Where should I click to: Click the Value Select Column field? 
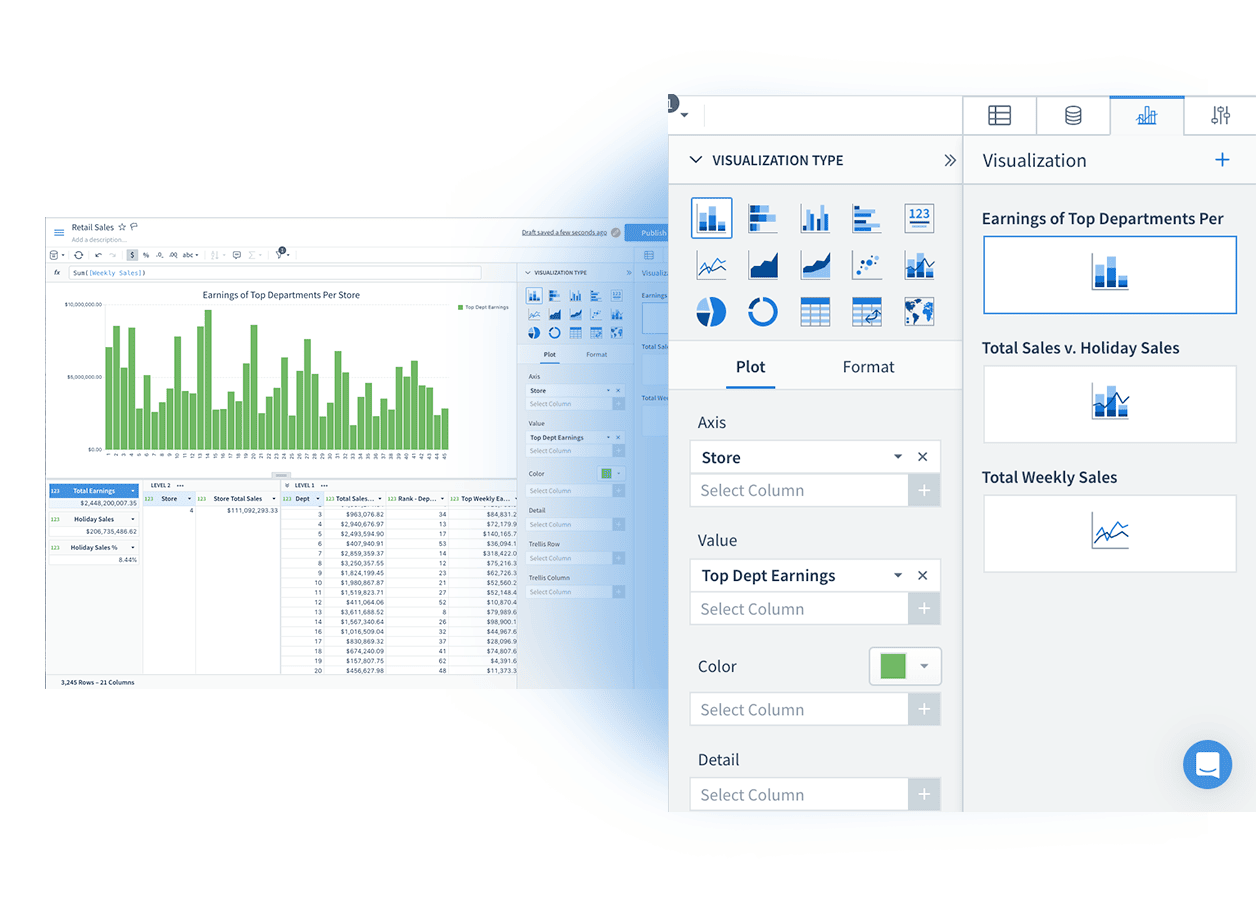[x=799, y=609]
